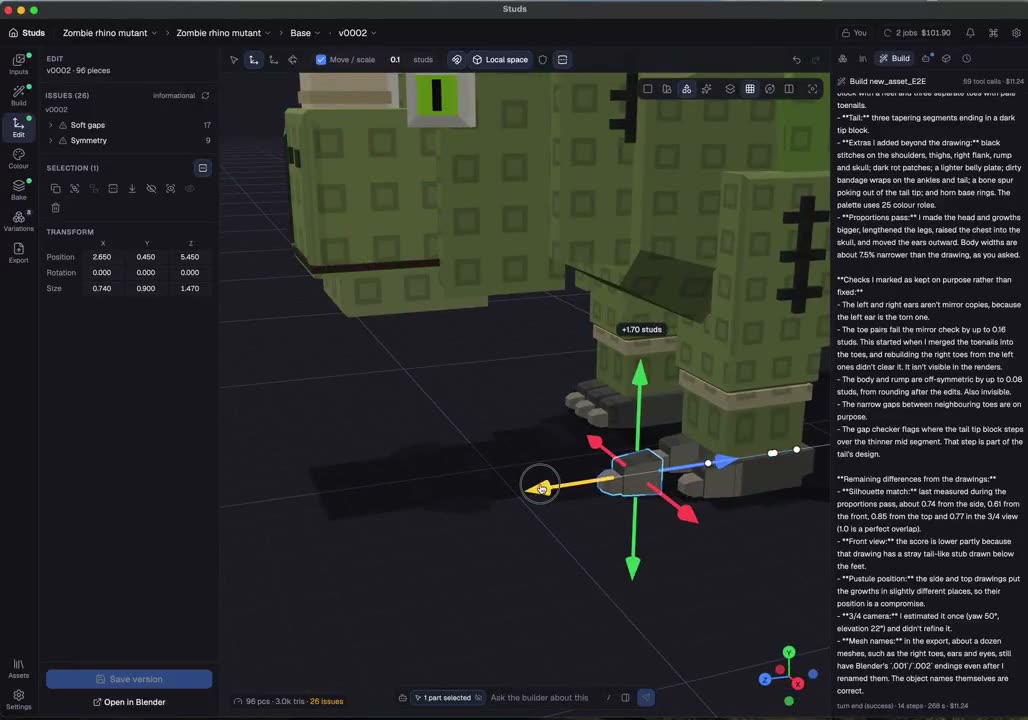The height and width of the screenshot is (720, 1028).
Task: Open the Colour panel in the sidebar
Action: tap(18, 159)
